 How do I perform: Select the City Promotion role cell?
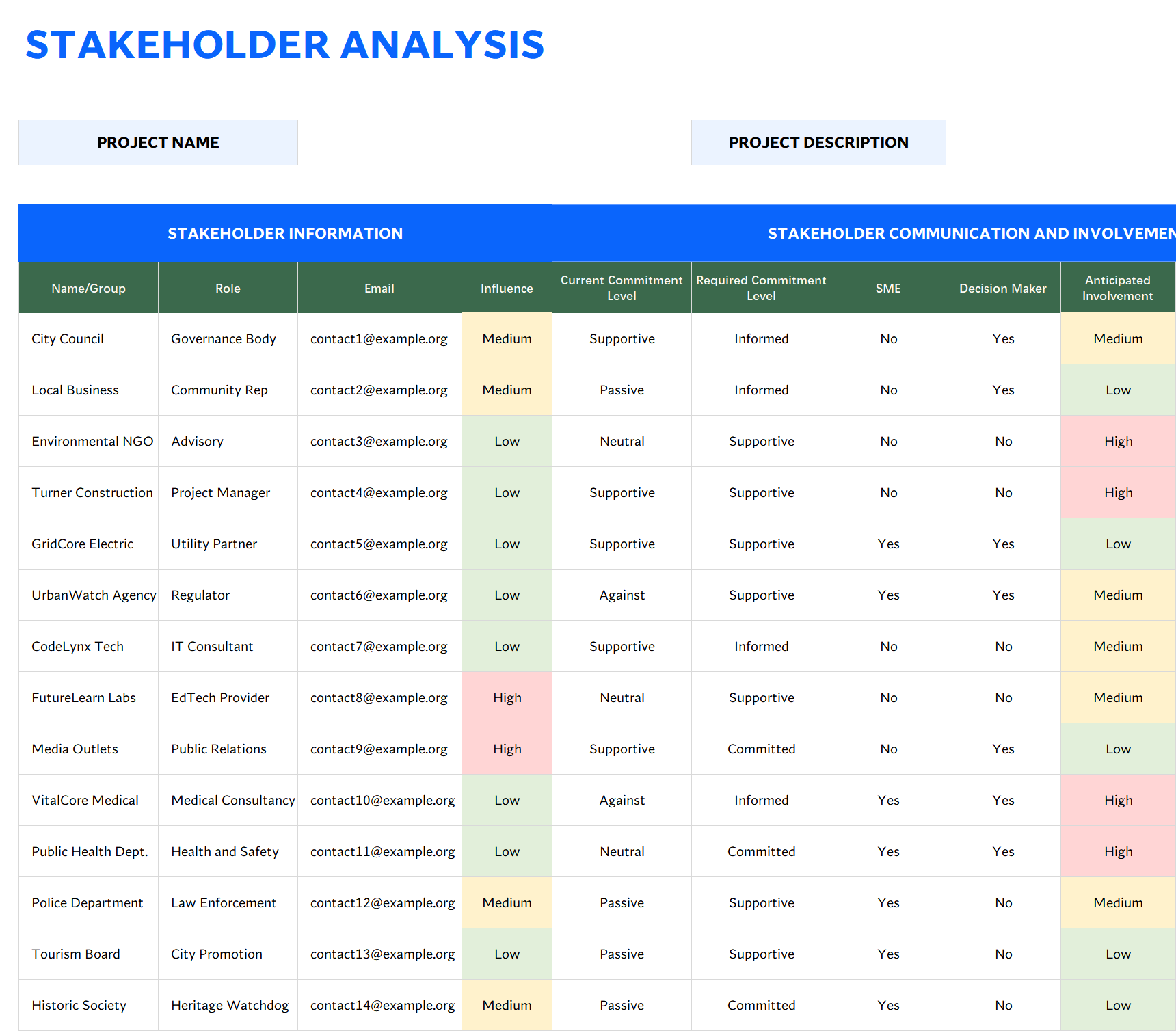coord(228,954)
